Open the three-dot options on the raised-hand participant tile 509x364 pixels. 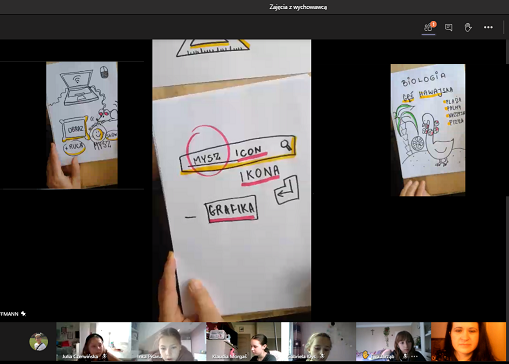coord(414,356)
